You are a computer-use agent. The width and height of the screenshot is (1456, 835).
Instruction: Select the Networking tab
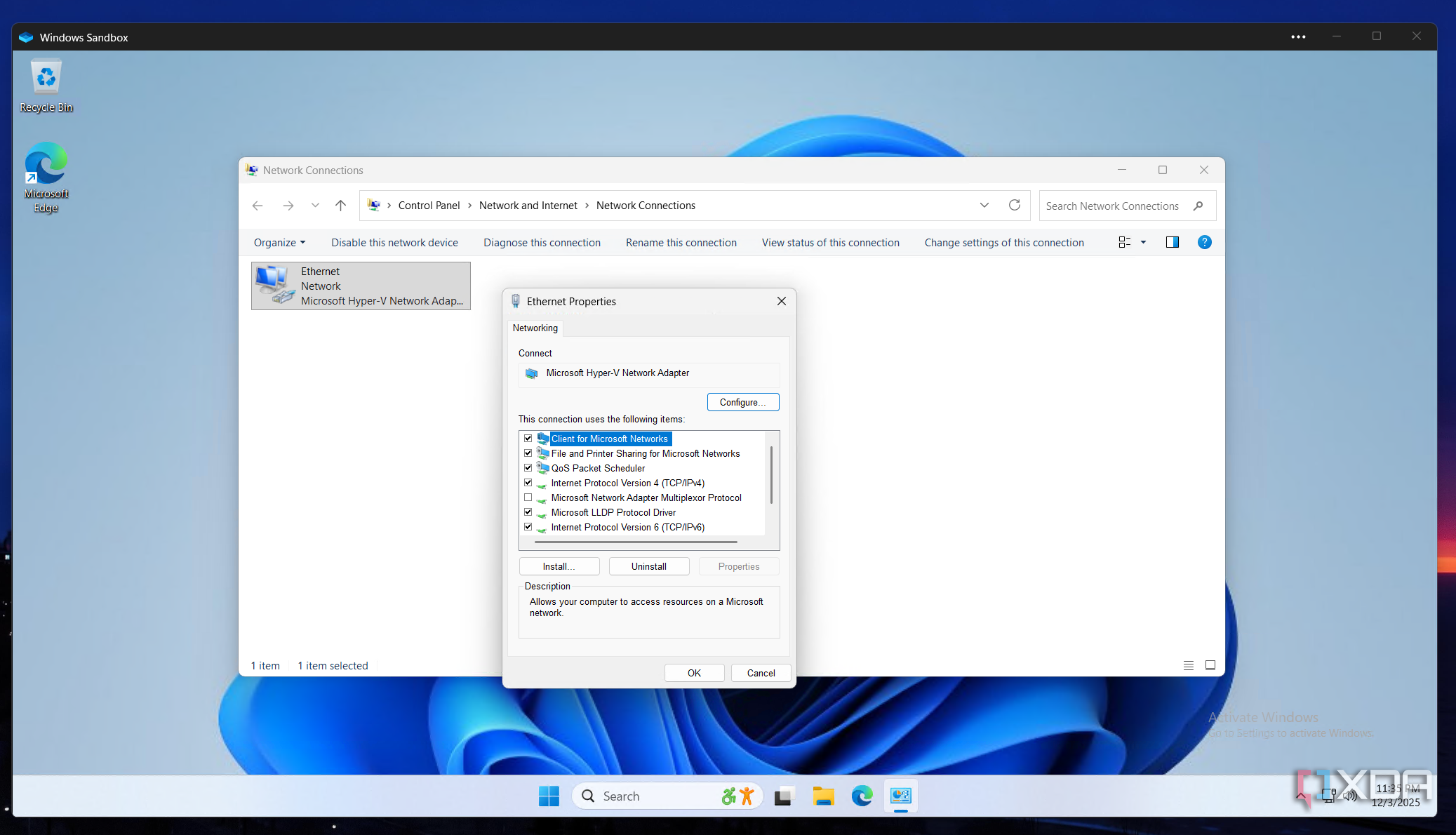click(x=535, y=328)
